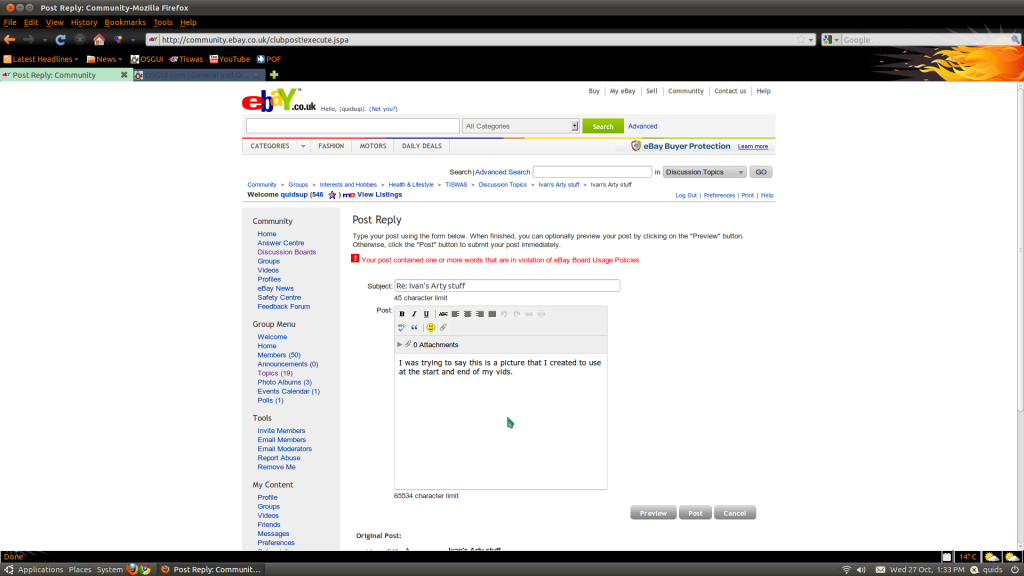Open Topics (19) in Group Menu
The width and height of the screenshot is (1024, 576).
275,374
